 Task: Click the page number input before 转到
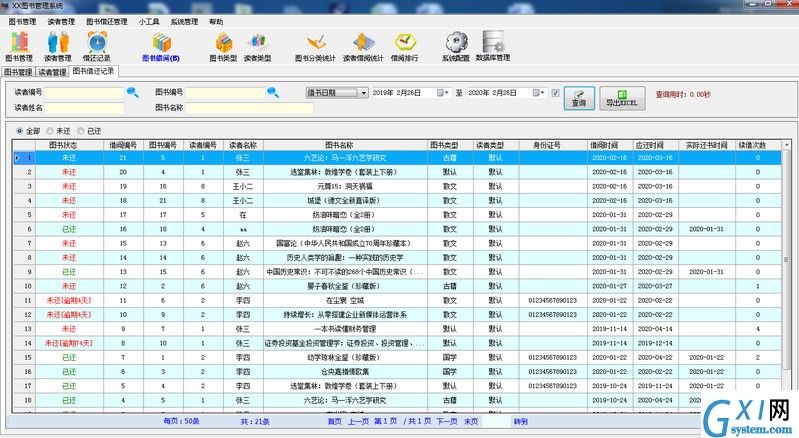(x=495, y=422)
